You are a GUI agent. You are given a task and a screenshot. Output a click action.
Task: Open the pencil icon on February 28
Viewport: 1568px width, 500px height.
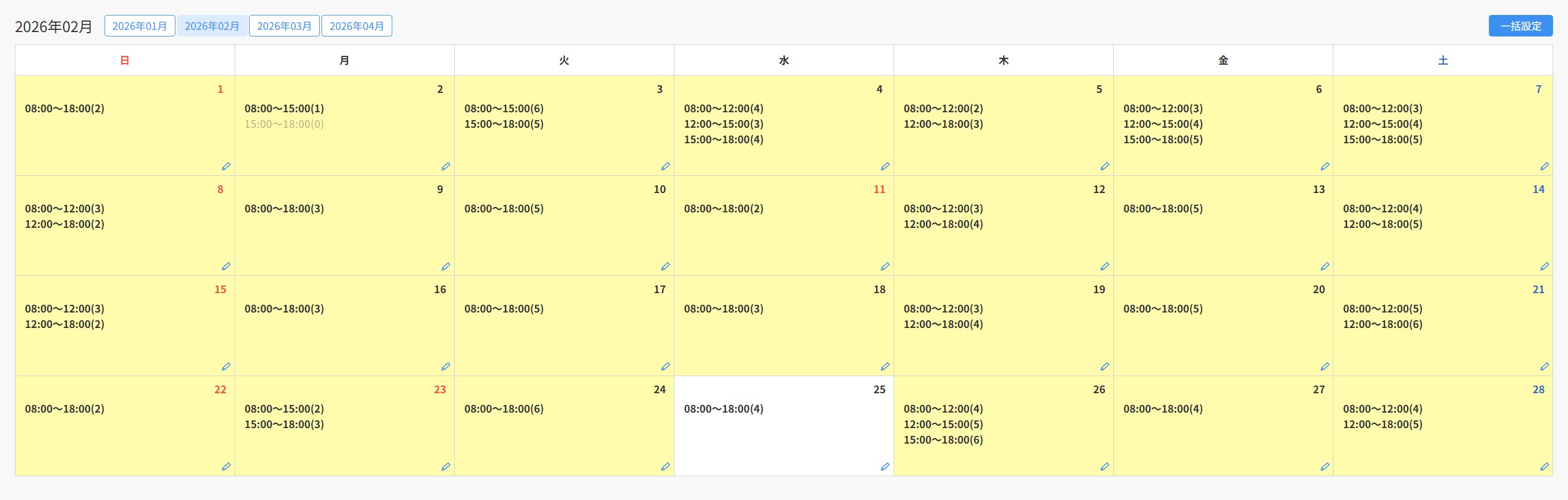point(1544,467)
